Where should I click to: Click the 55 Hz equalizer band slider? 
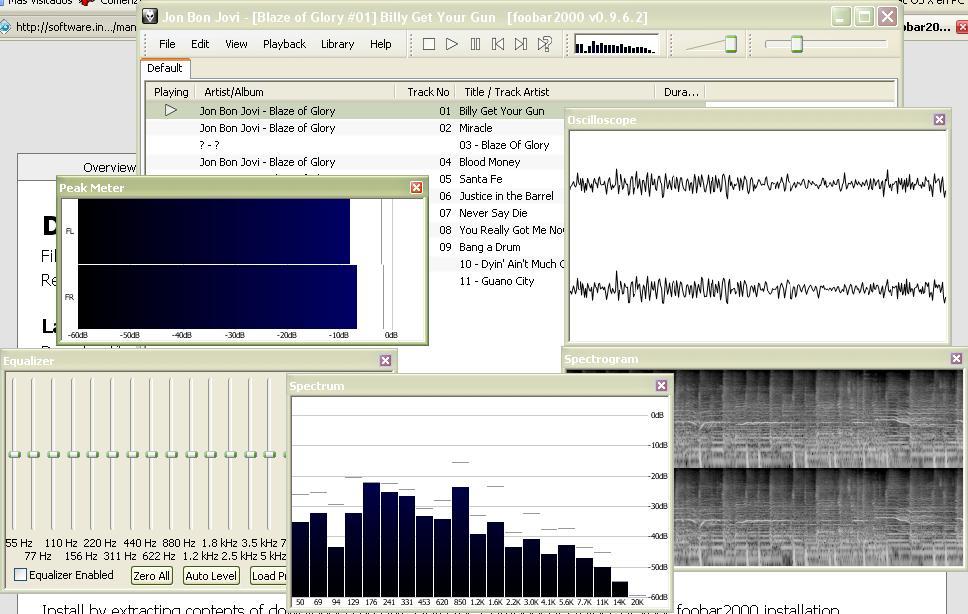point(14,453)
